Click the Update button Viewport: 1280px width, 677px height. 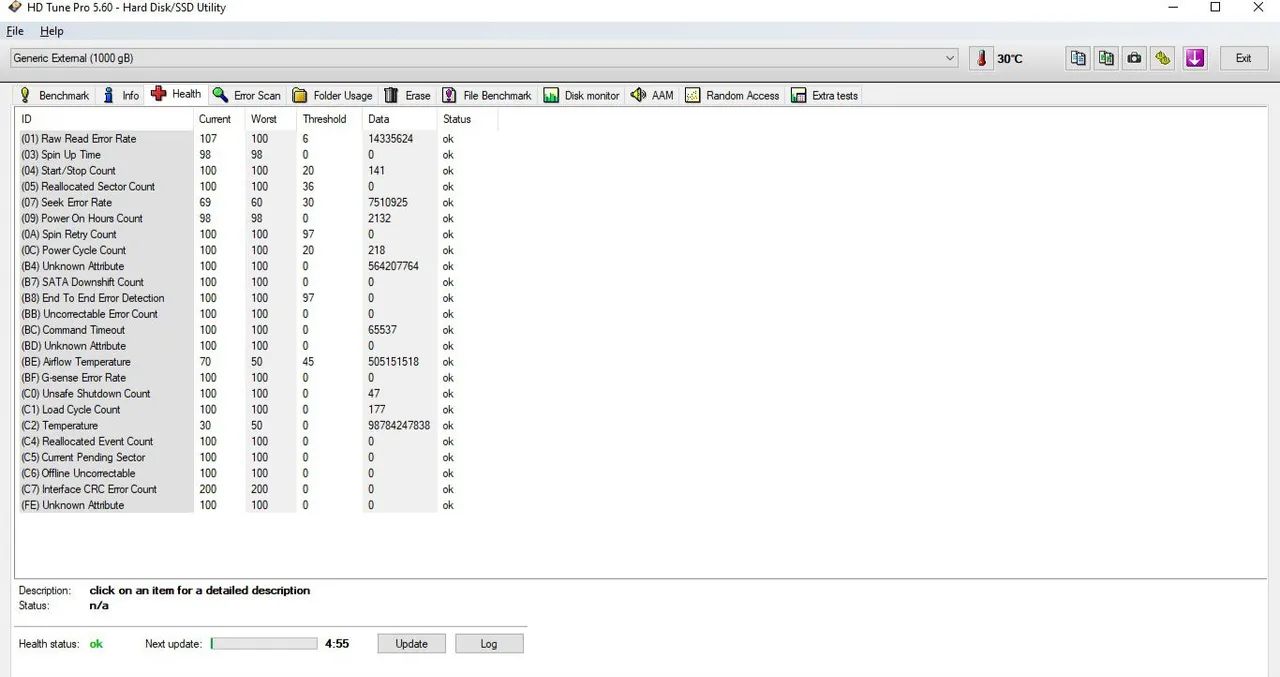tap(411, 644)
